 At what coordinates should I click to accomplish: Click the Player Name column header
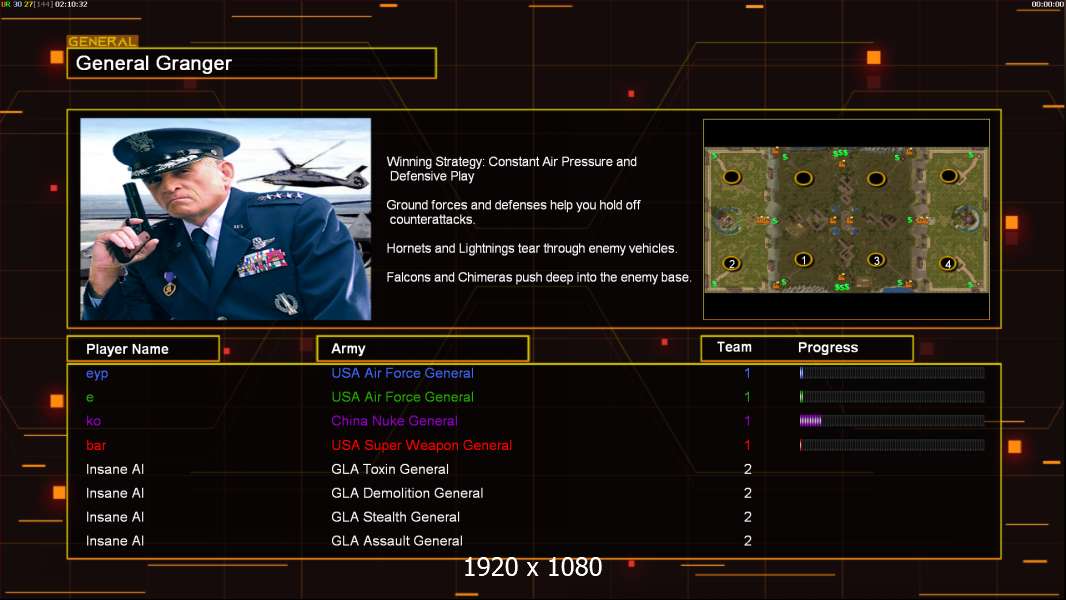[143, 349]
